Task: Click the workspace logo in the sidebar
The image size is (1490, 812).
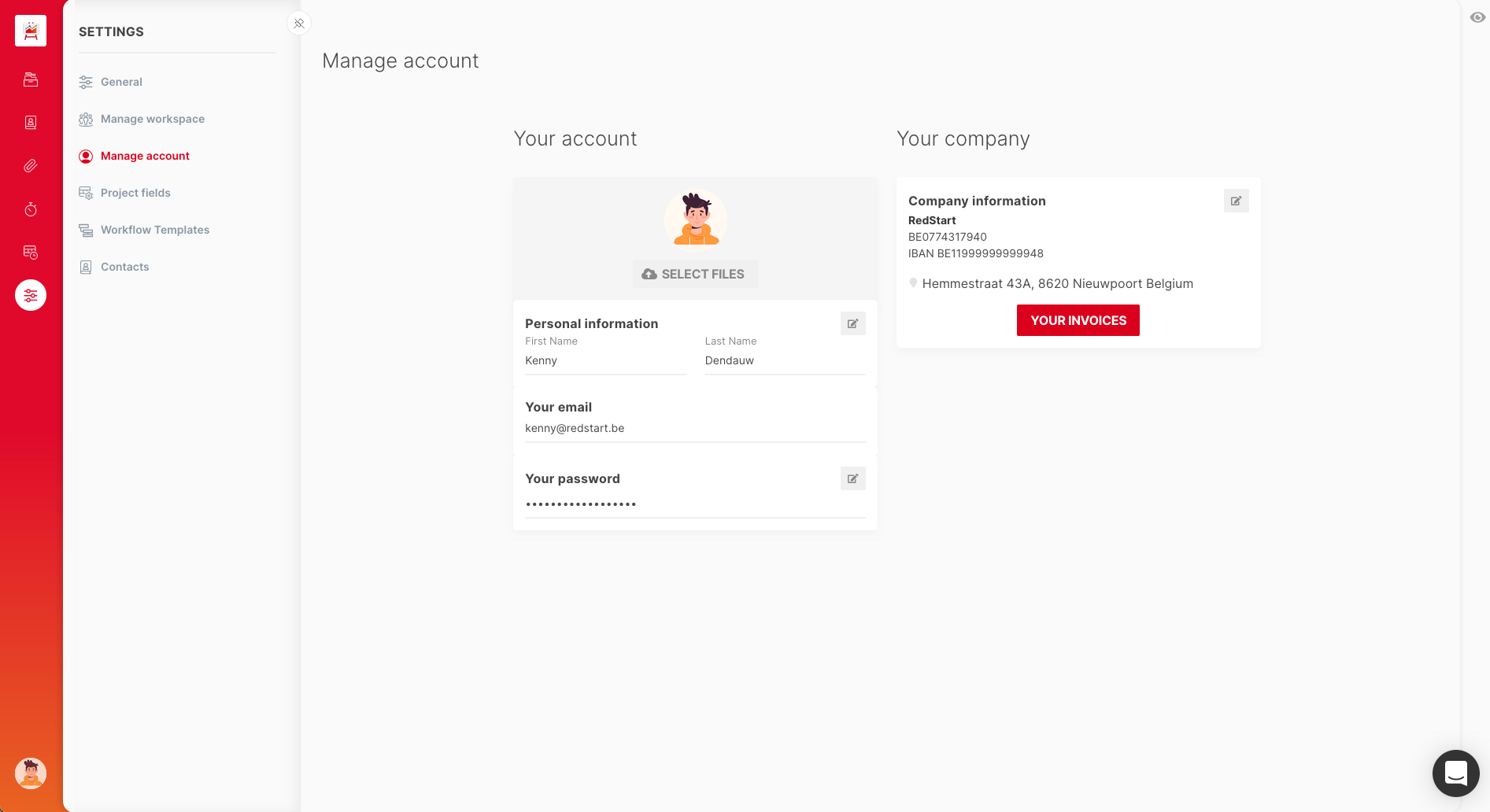Action: tap(31, 31)
